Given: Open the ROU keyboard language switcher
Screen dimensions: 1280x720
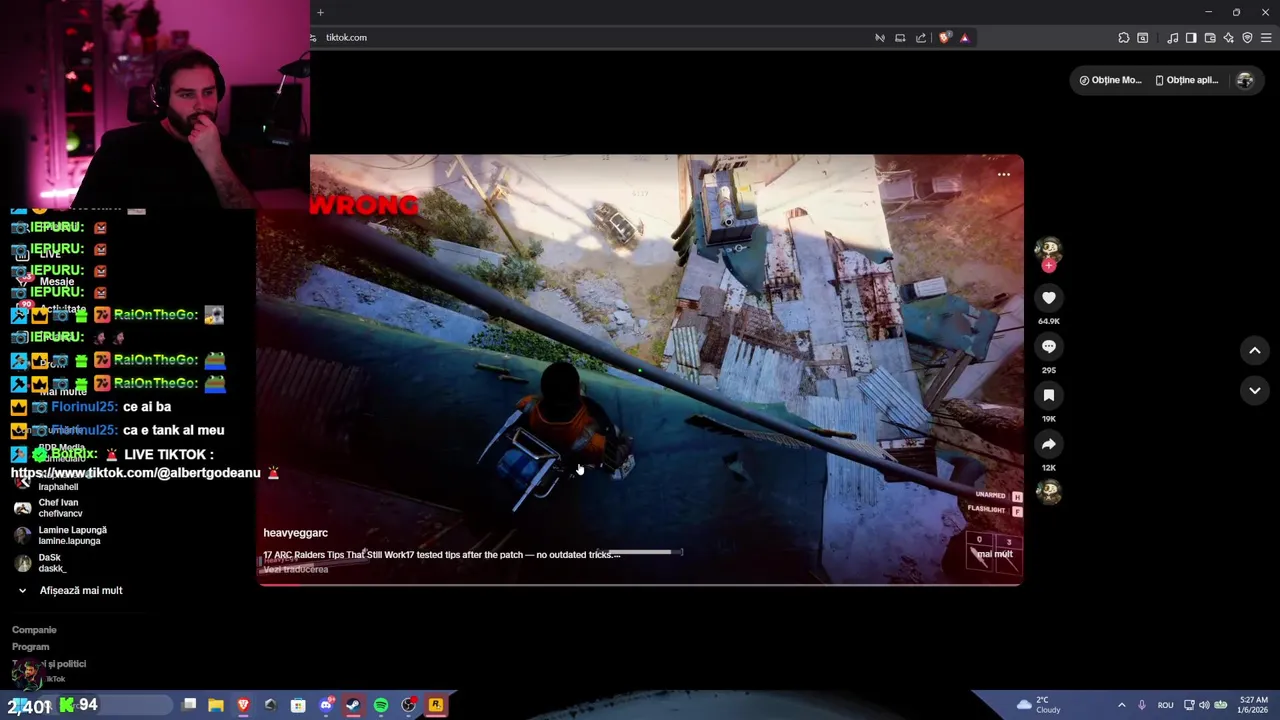Looking at the screenshot, I should (1165, 705).
